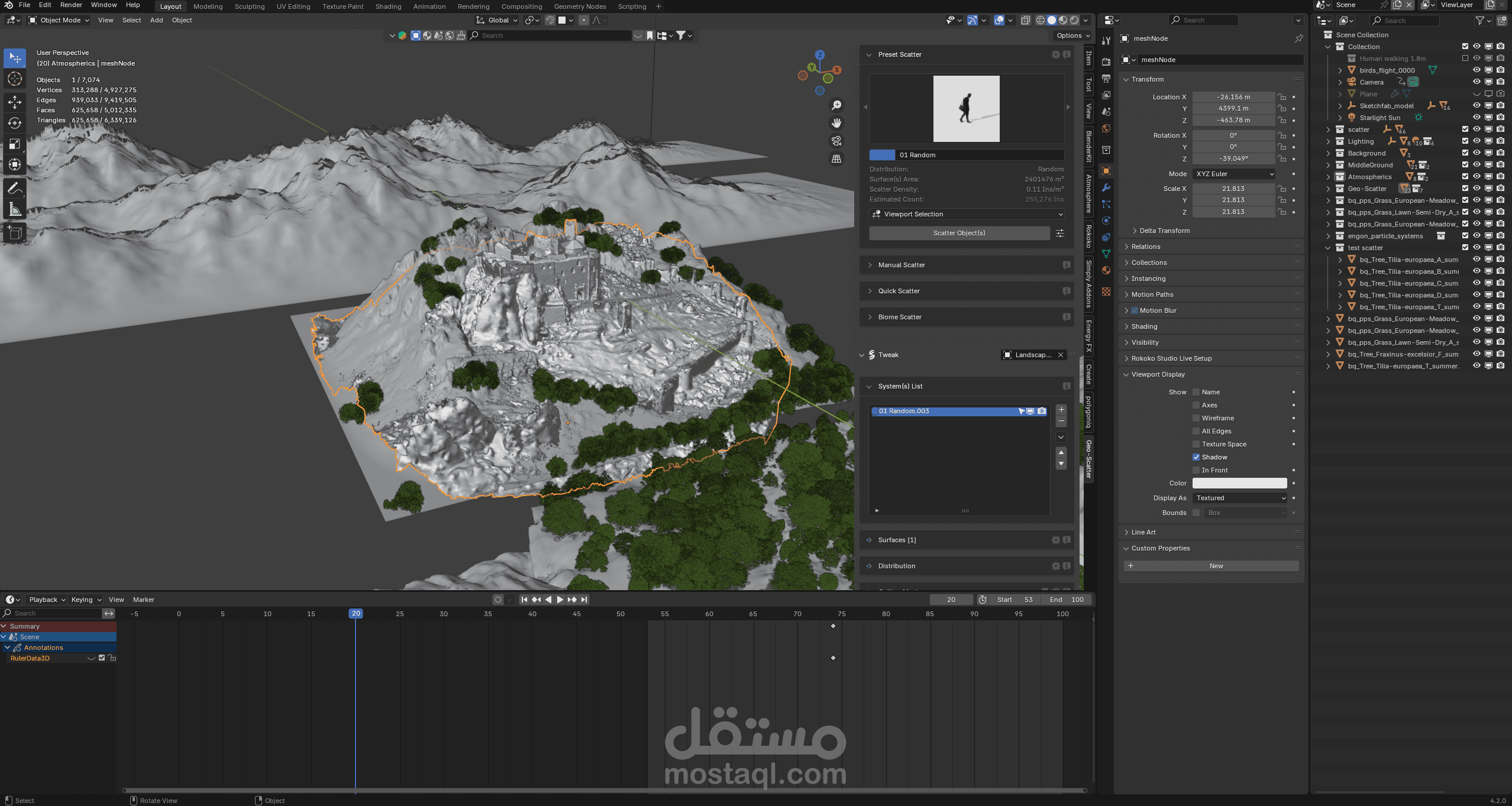This screenshot has height=806, width=1512.
Task: Open the Modifiers wrench properties tab
Action: pyautogui.click(x=1106, y=187)
